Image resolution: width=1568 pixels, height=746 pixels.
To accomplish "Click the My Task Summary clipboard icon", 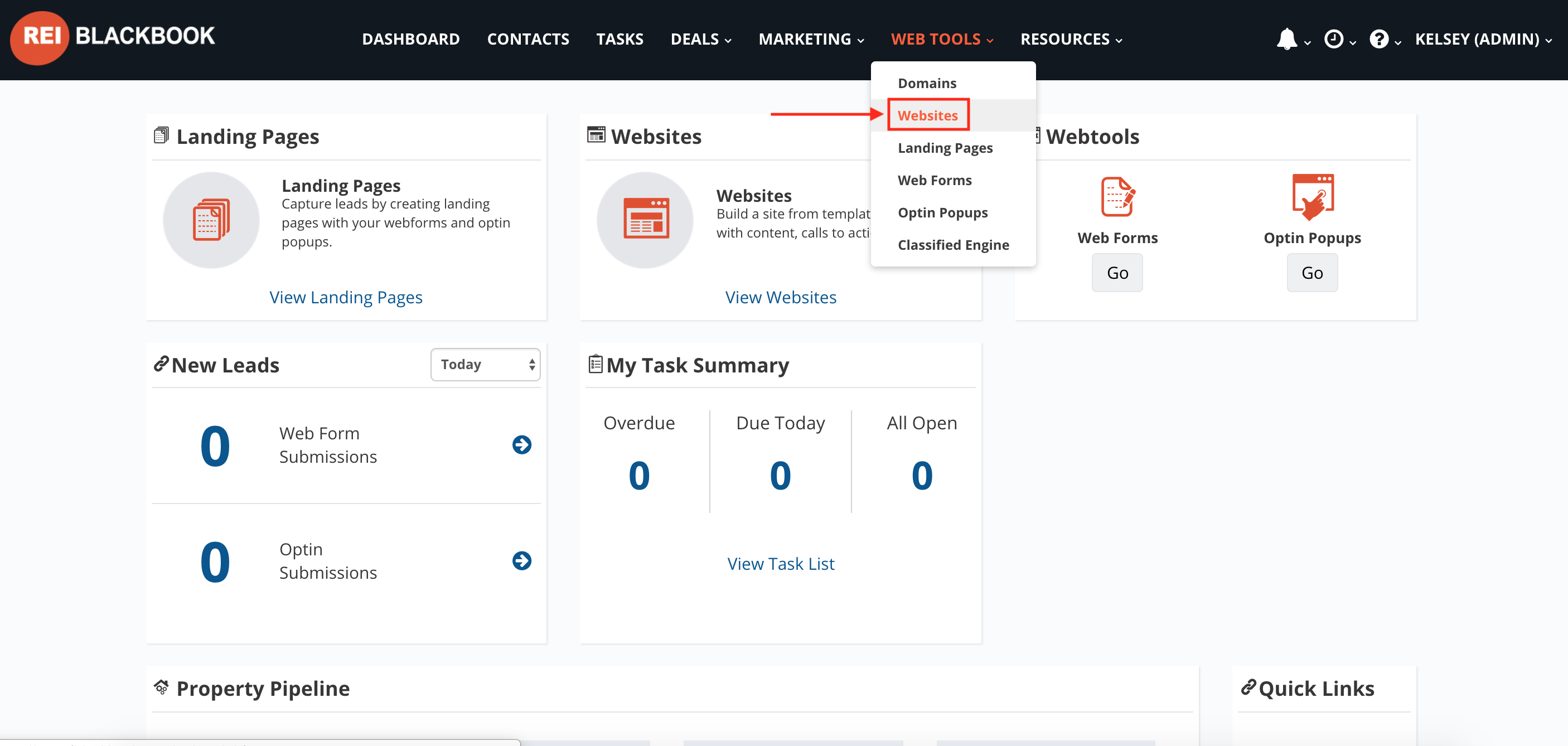I will (596, 364).
